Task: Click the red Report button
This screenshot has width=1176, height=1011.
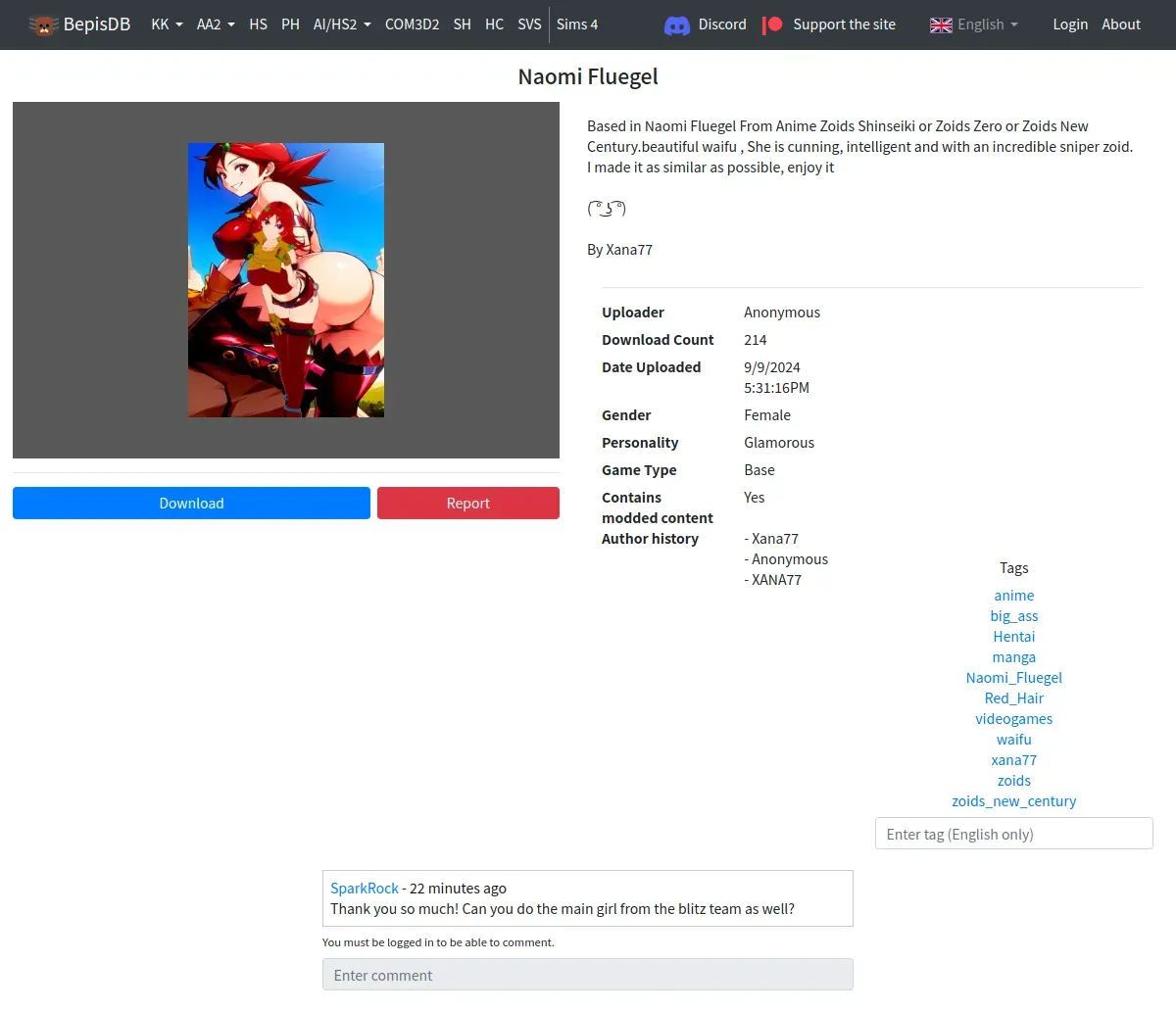Action: click(468, 503)
